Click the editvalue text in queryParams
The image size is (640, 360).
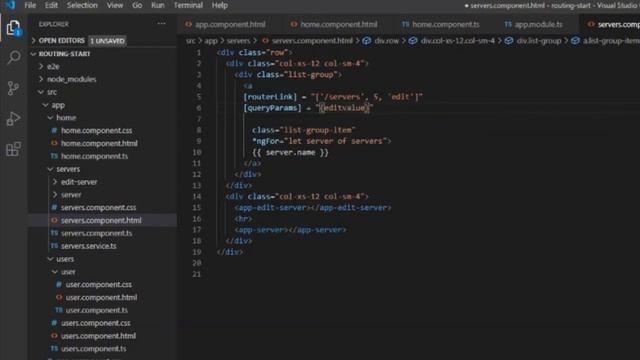[x=345, y=108]
